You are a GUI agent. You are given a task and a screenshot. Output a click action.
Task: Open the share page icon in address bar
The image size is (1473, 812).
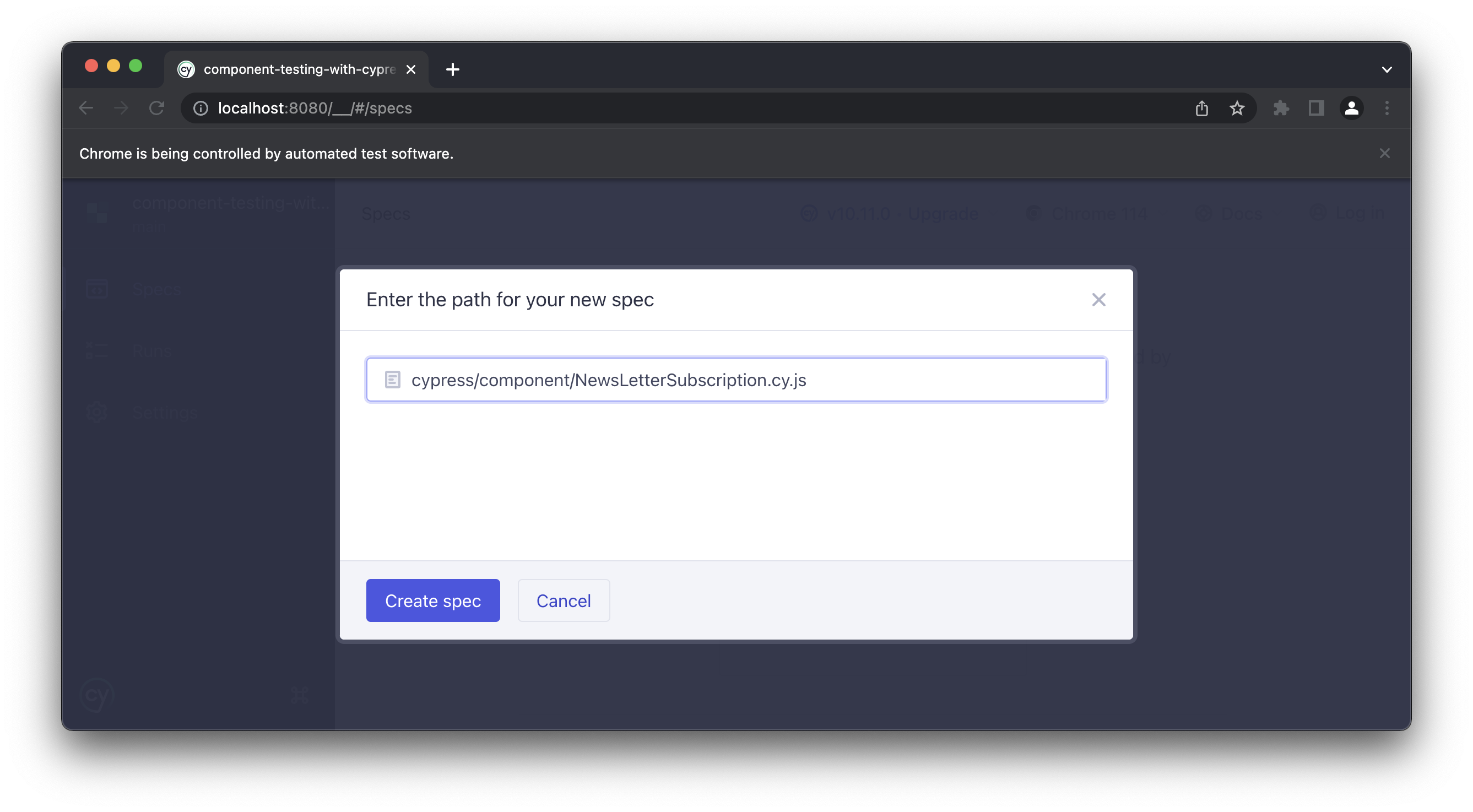(1201, 108)
